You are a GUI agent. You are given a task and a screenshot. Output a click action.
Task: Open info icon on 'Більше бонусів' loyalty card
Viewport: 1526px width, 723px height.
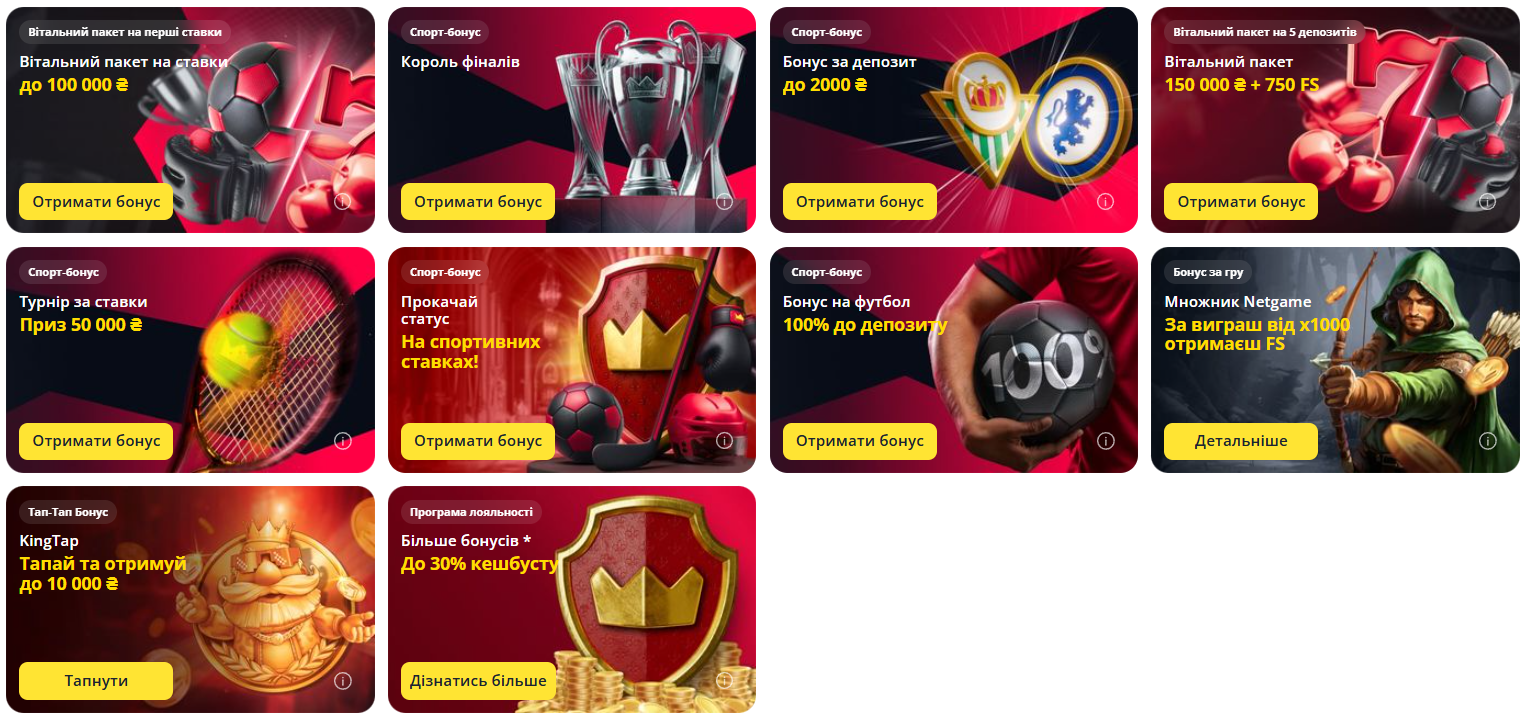point(724,681)
